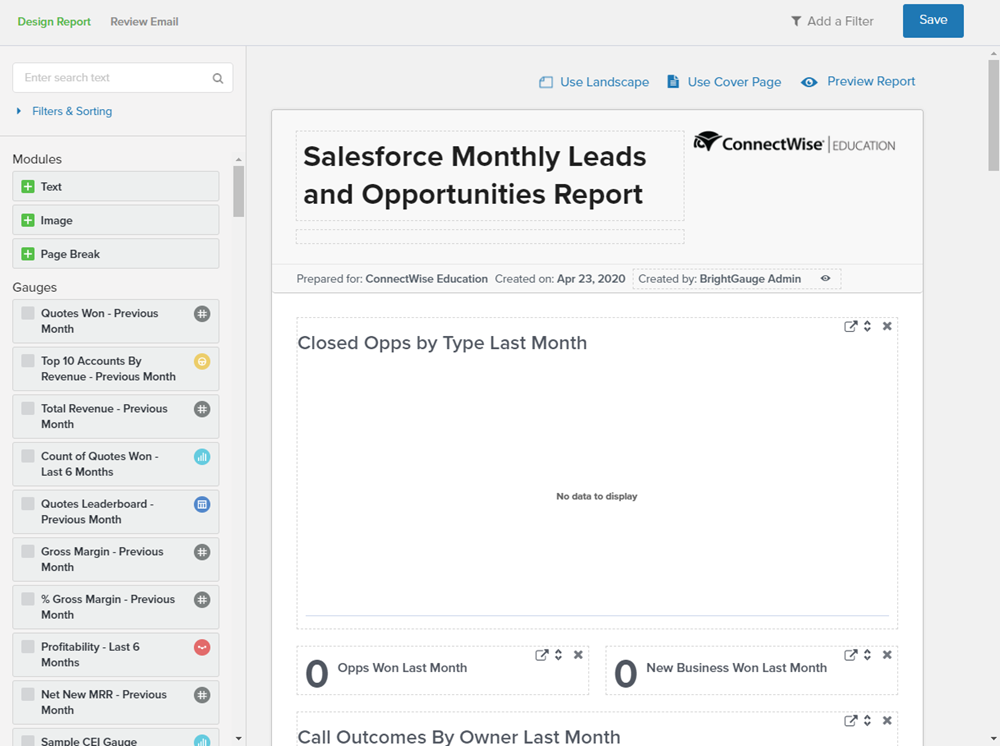Switch to Design Report tab

click(54, 22)
